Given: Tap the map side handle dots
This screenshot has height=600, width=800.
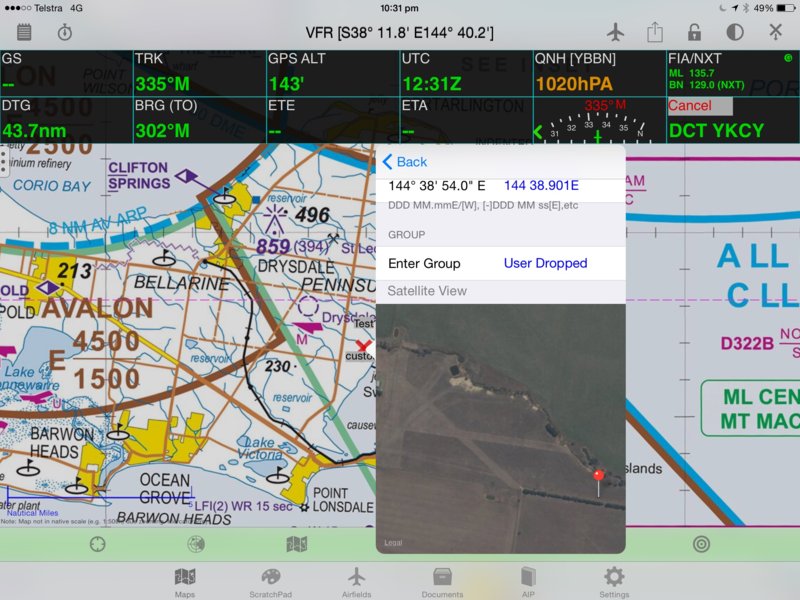Looking at the screenshot, I should tap(4, 161).
